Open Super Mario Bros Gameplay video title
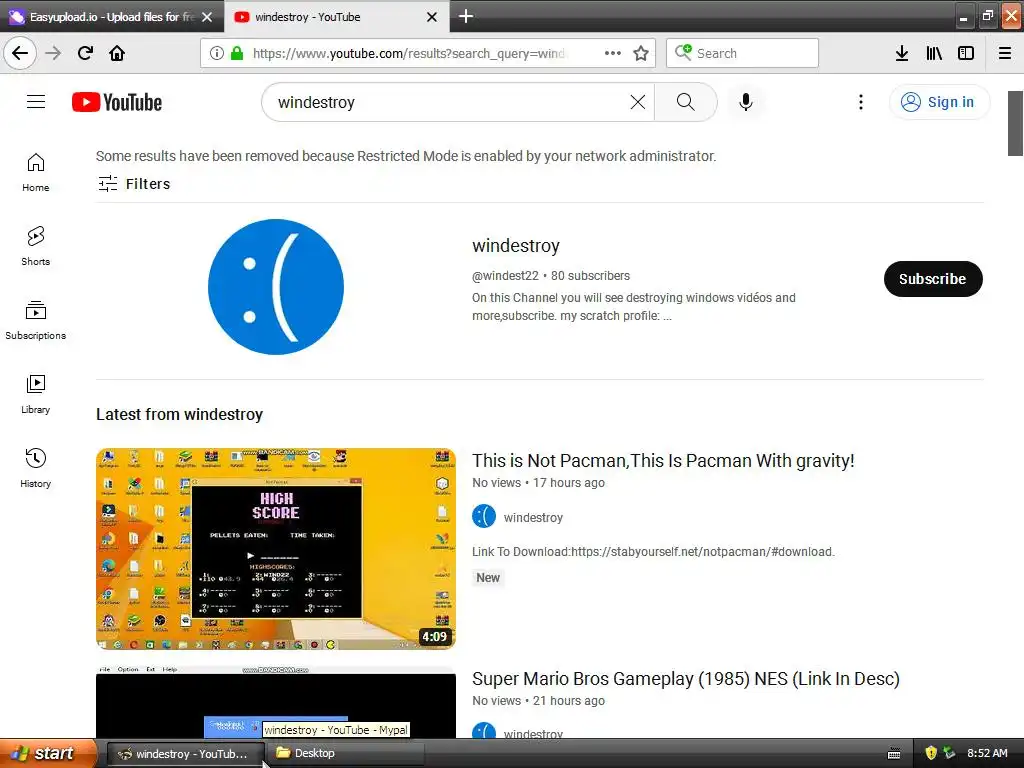Screen dimensions: 1024x768 pos(686,679)
